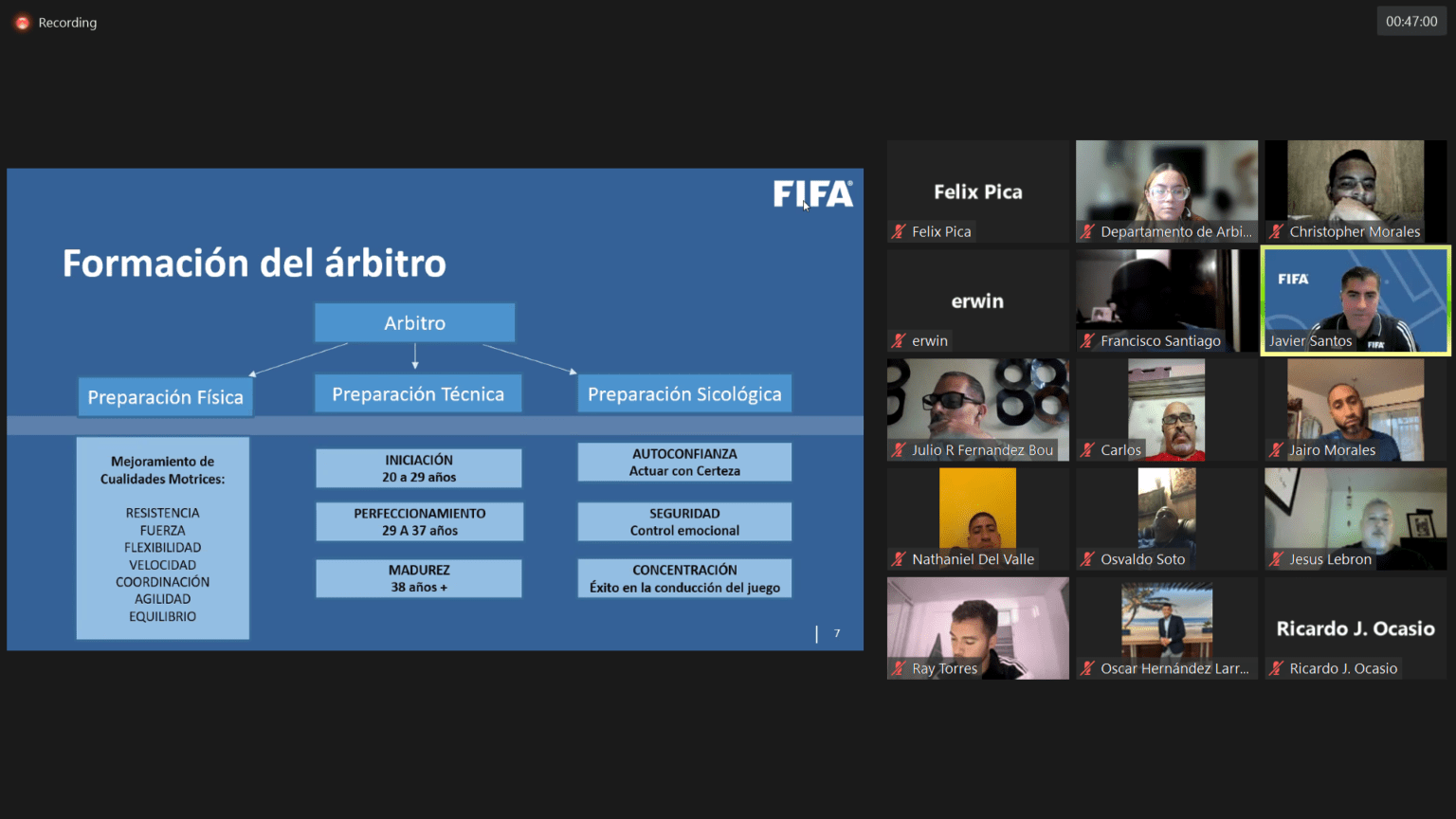Click the Preparación Sicológica heading box

click(x=684, y=394)
